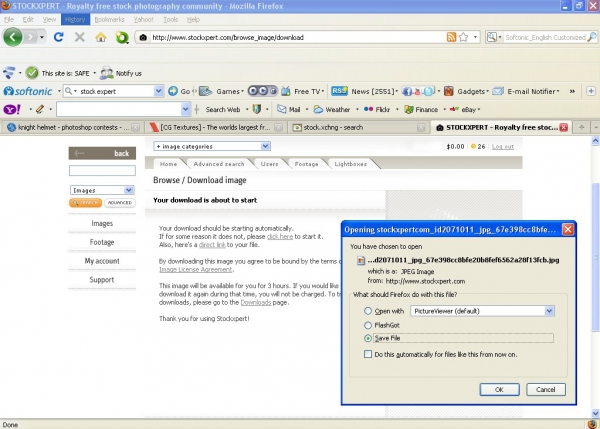Viewport: 600px width, 429px height.
Task: Open Finance on Yahoo toolbar
Action: click(x=421, y=109)
